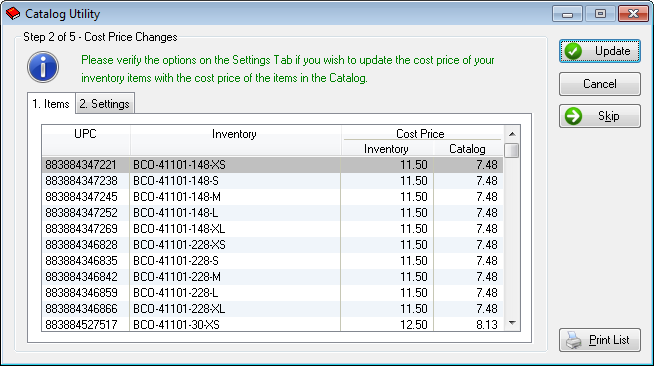Click the Catalog Utility book icon
The width and height of the screenshot is (654, 366).
13,14
